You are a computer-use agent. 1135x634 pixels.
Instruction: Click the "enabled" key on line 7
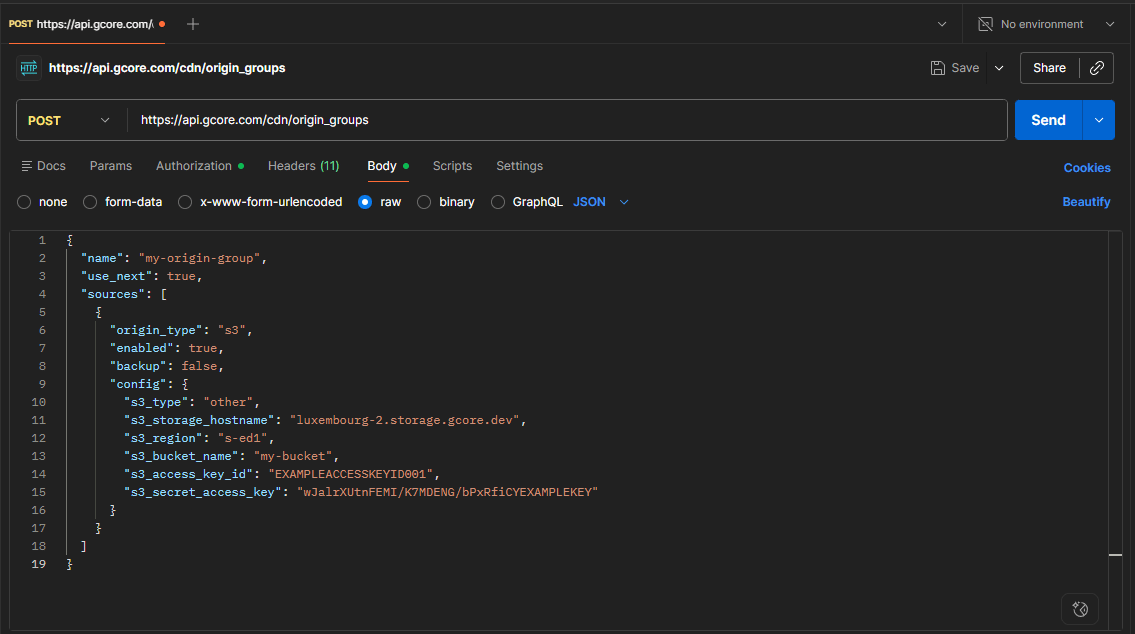point(142,348)
